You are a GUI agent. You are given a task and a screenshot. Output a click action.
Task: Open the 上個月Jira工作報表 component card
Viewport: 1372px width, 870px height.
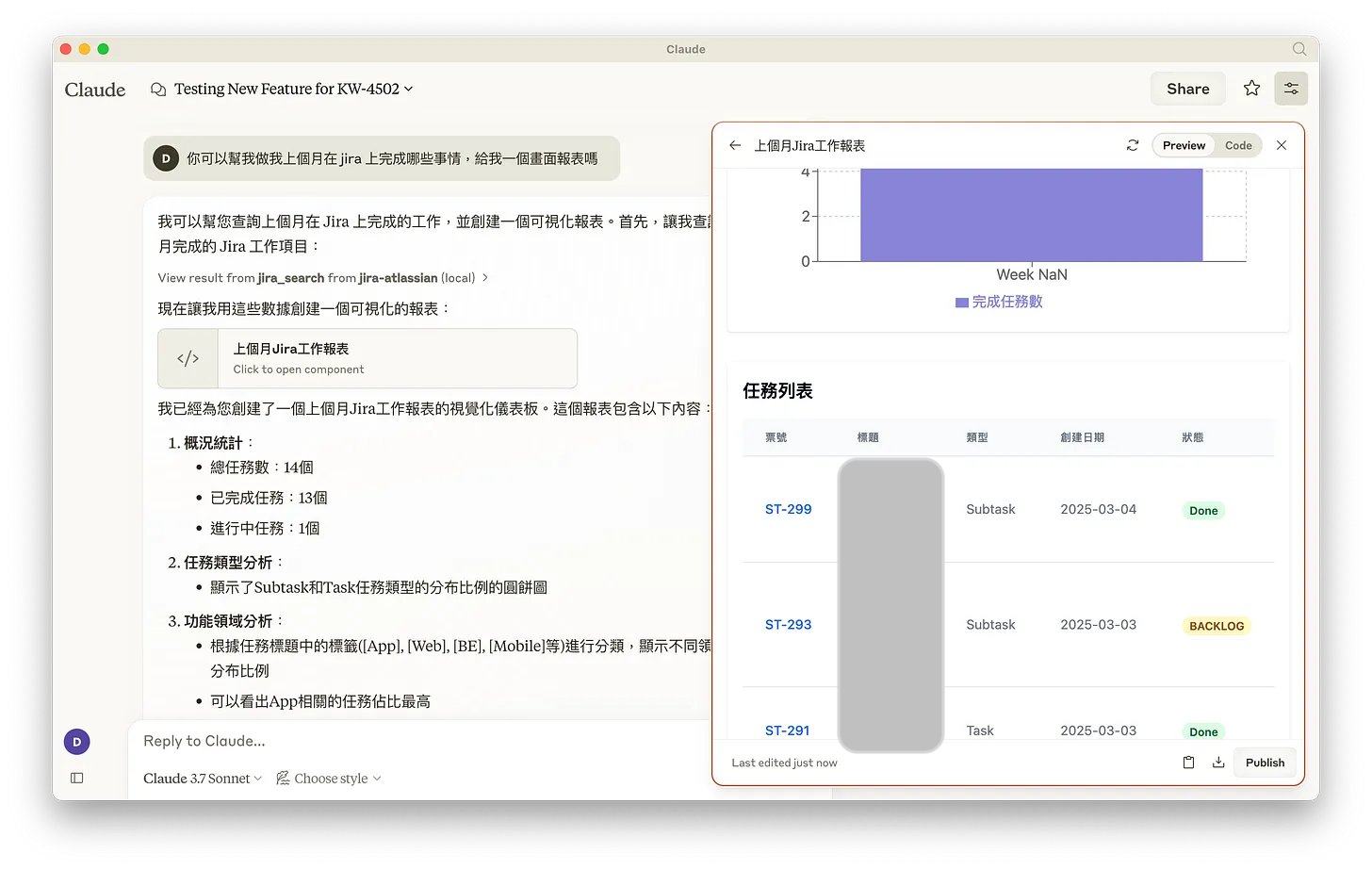(367, 358)
